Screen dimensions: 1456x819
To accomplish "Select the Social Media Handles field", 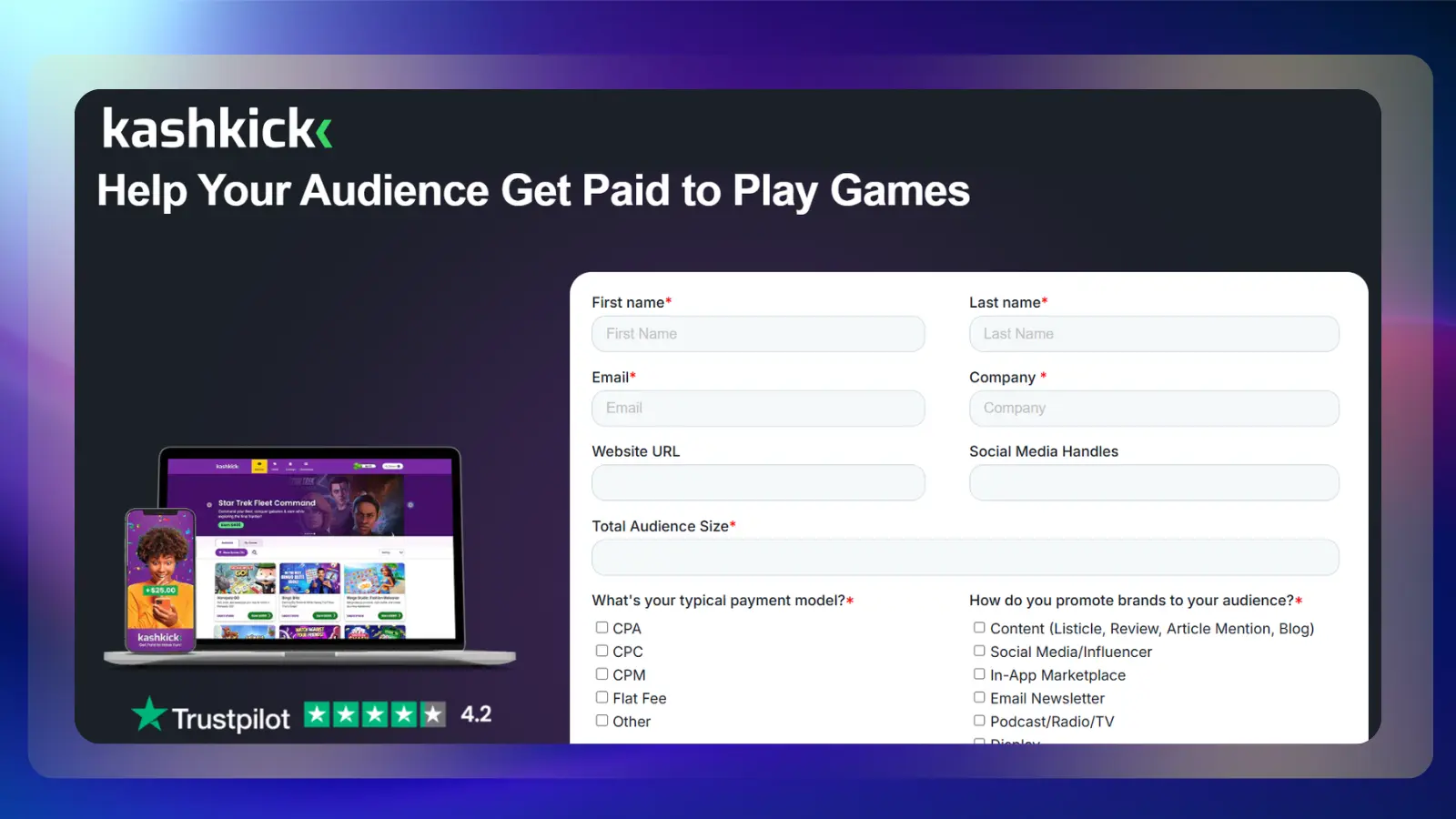I will [1154, 482].
